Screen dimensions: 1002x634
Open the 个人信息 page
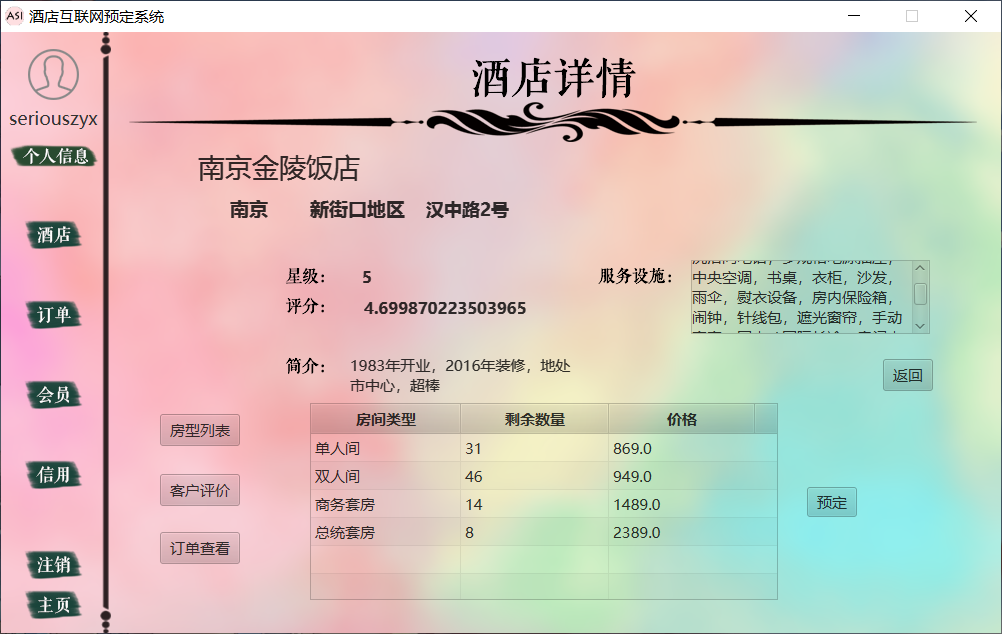coord(55,156)
